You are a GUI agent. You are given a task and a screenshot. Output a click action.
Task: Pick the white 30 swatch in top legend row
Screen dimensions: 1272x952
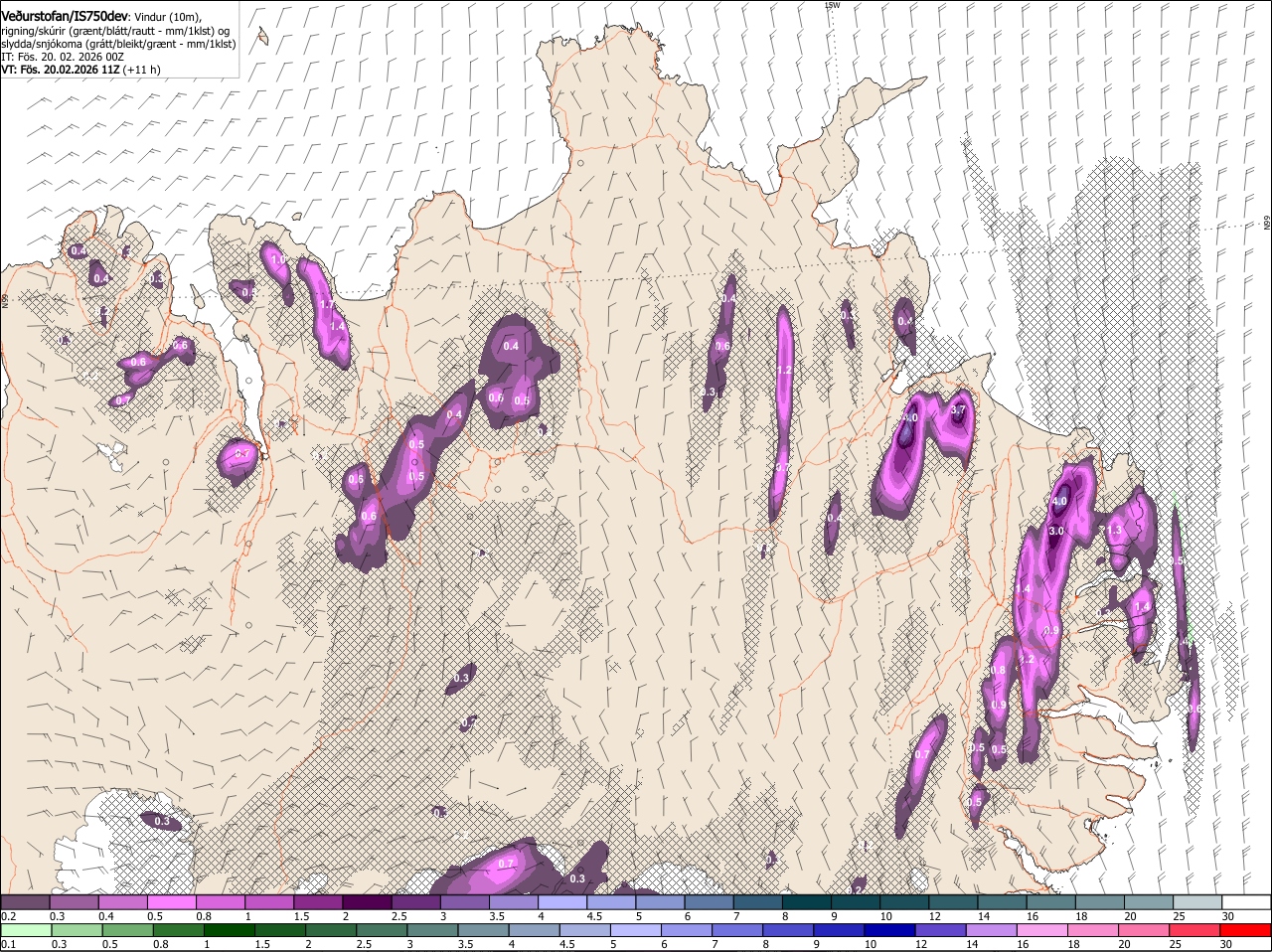(1244, 901)
